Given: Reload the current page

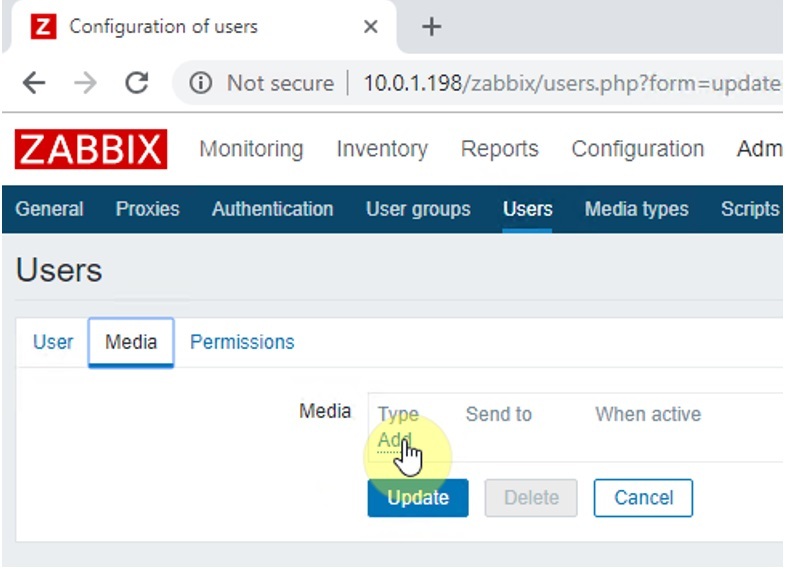Looking at the screenshot, I should tap(136, 83).
